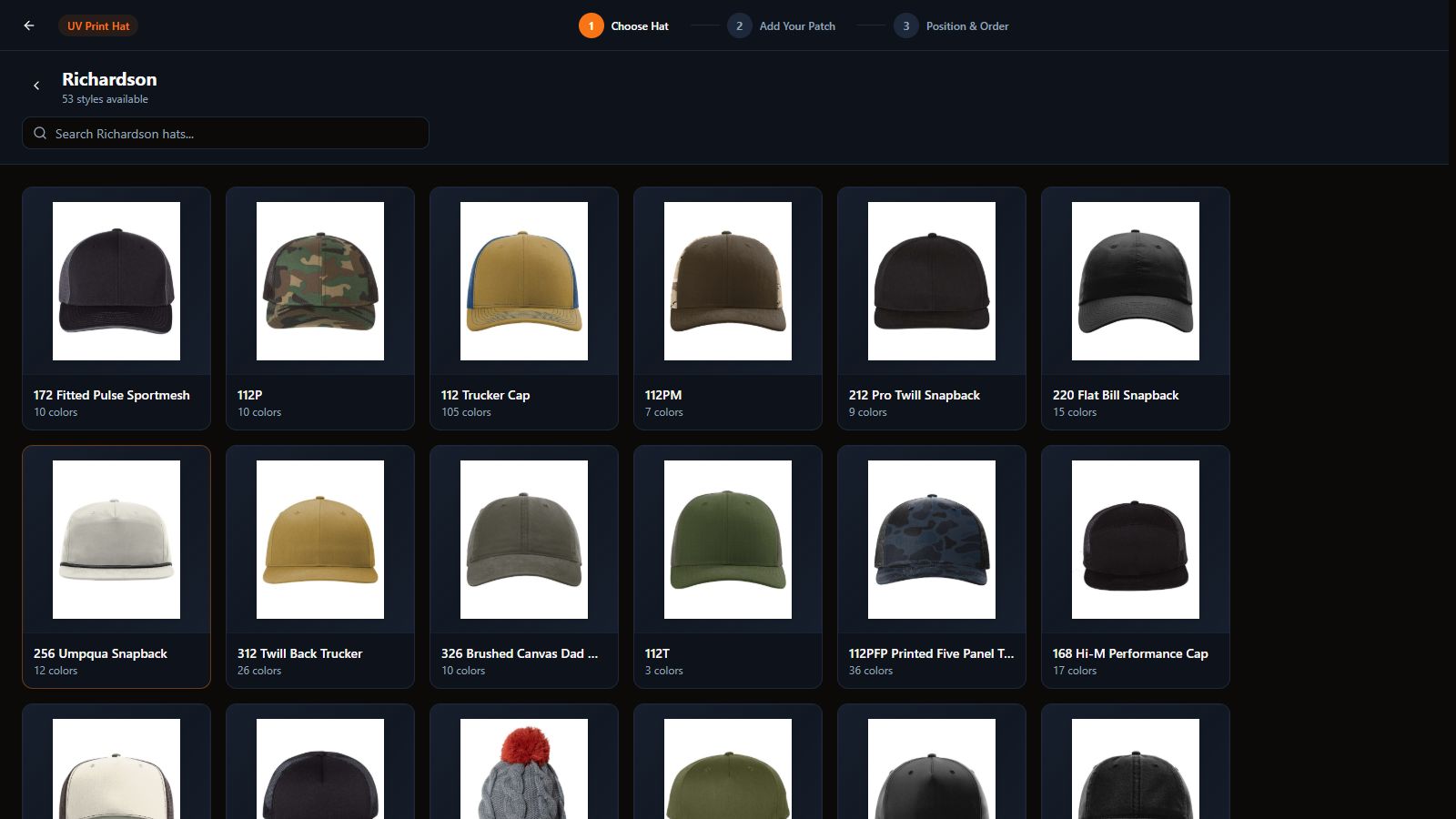
Task: Click the 112PFP Printed Five Panel title
Action: click(x=931, y=653)
